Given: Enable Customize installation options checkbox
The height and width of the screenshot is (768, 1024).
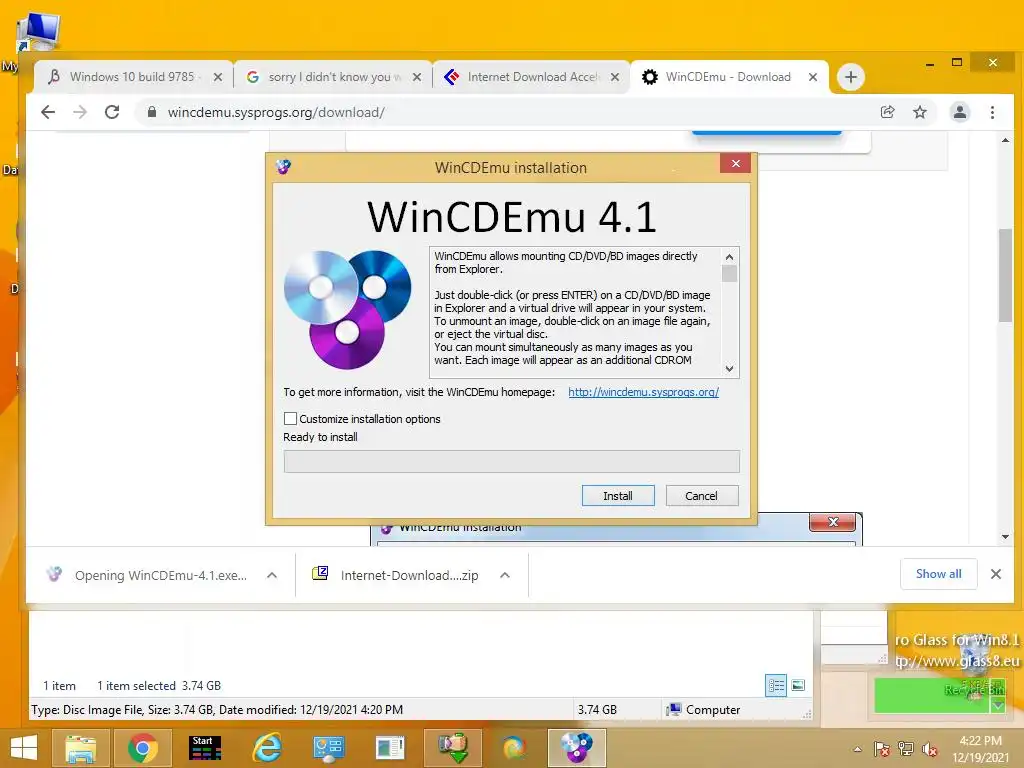Looking at the screenshot, I should click(x=291, y=419).
